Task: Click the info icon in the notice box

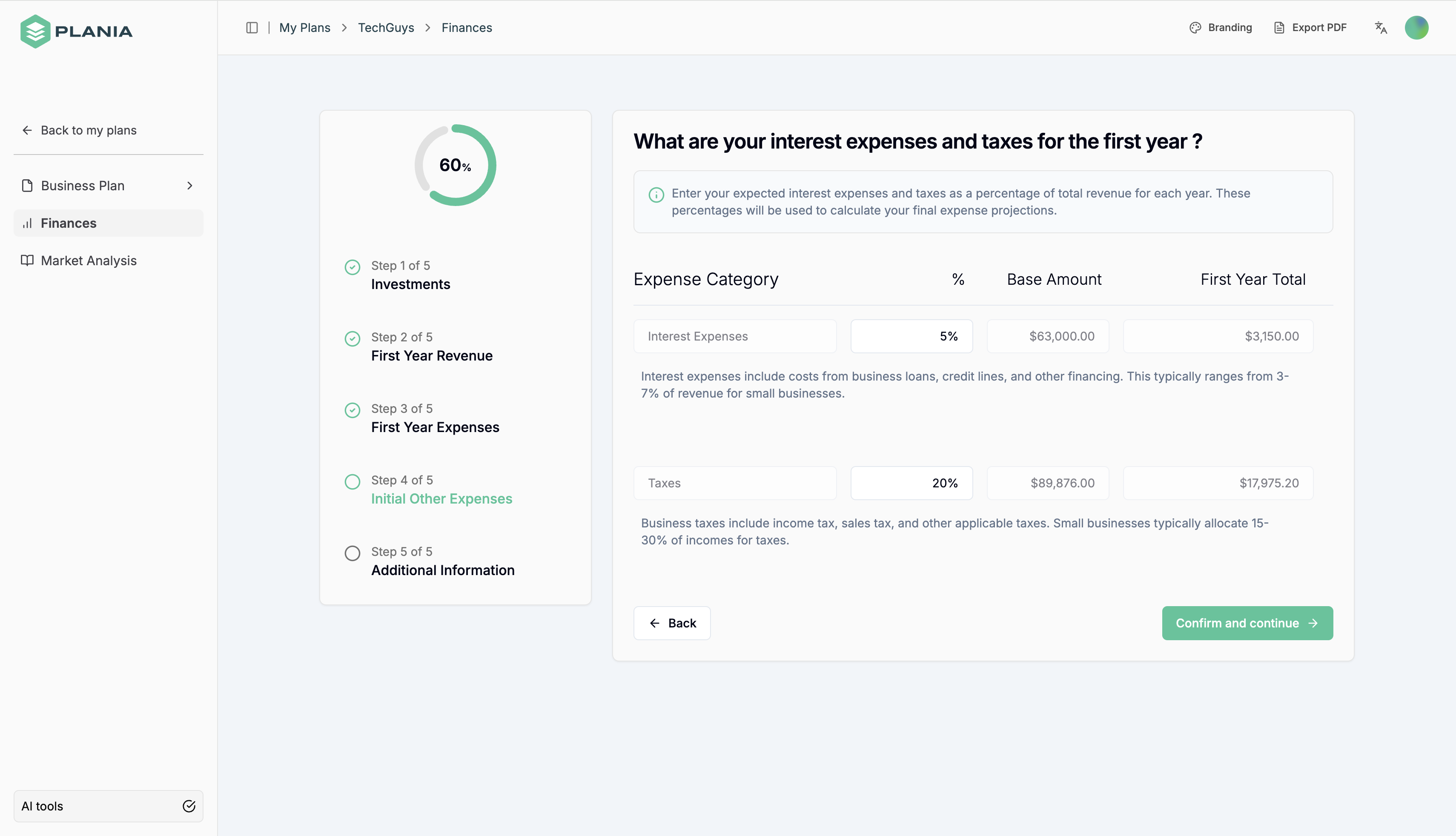Action: (x=656, y=195)
